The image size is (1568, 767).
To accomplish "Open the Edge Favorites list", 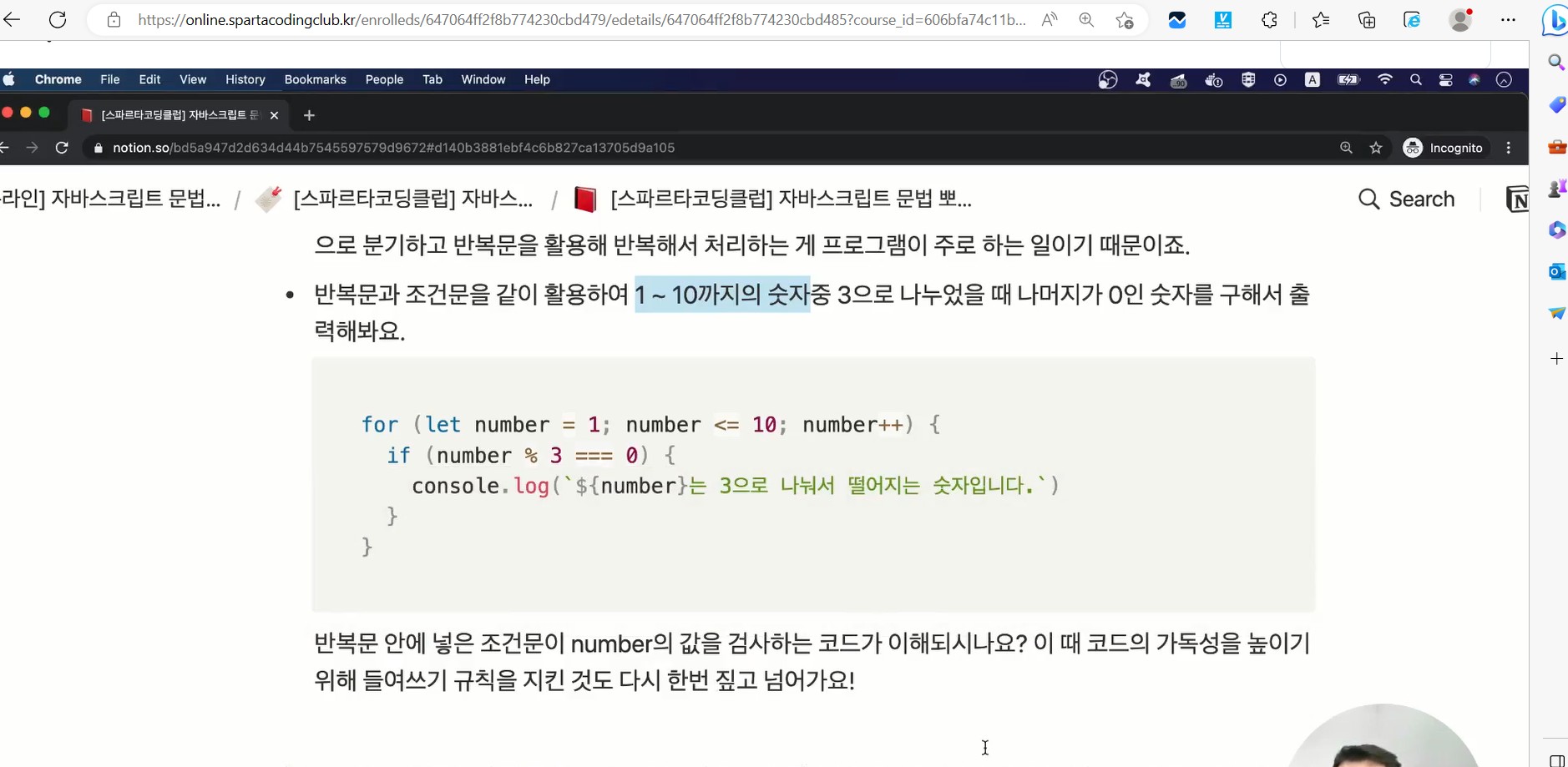I will click(1320, 20).
